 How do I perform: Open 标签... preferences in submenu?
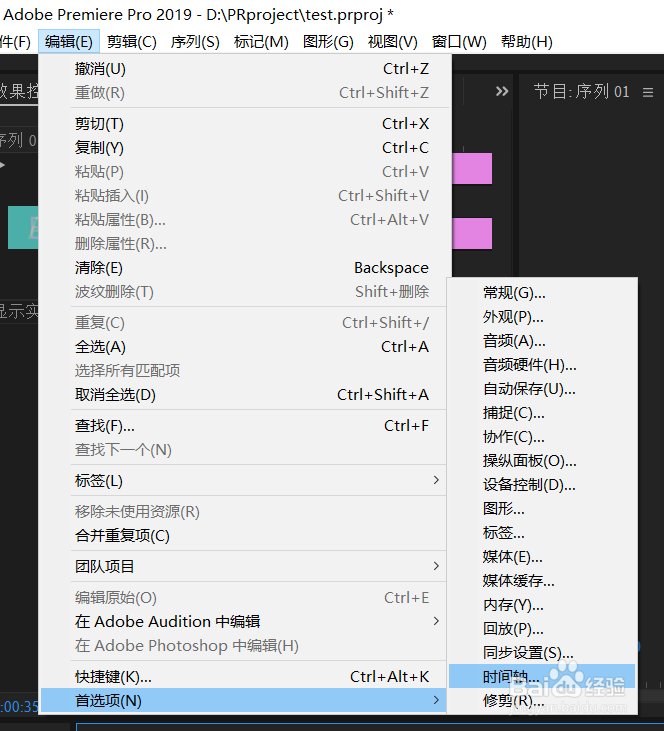point(542,533)
